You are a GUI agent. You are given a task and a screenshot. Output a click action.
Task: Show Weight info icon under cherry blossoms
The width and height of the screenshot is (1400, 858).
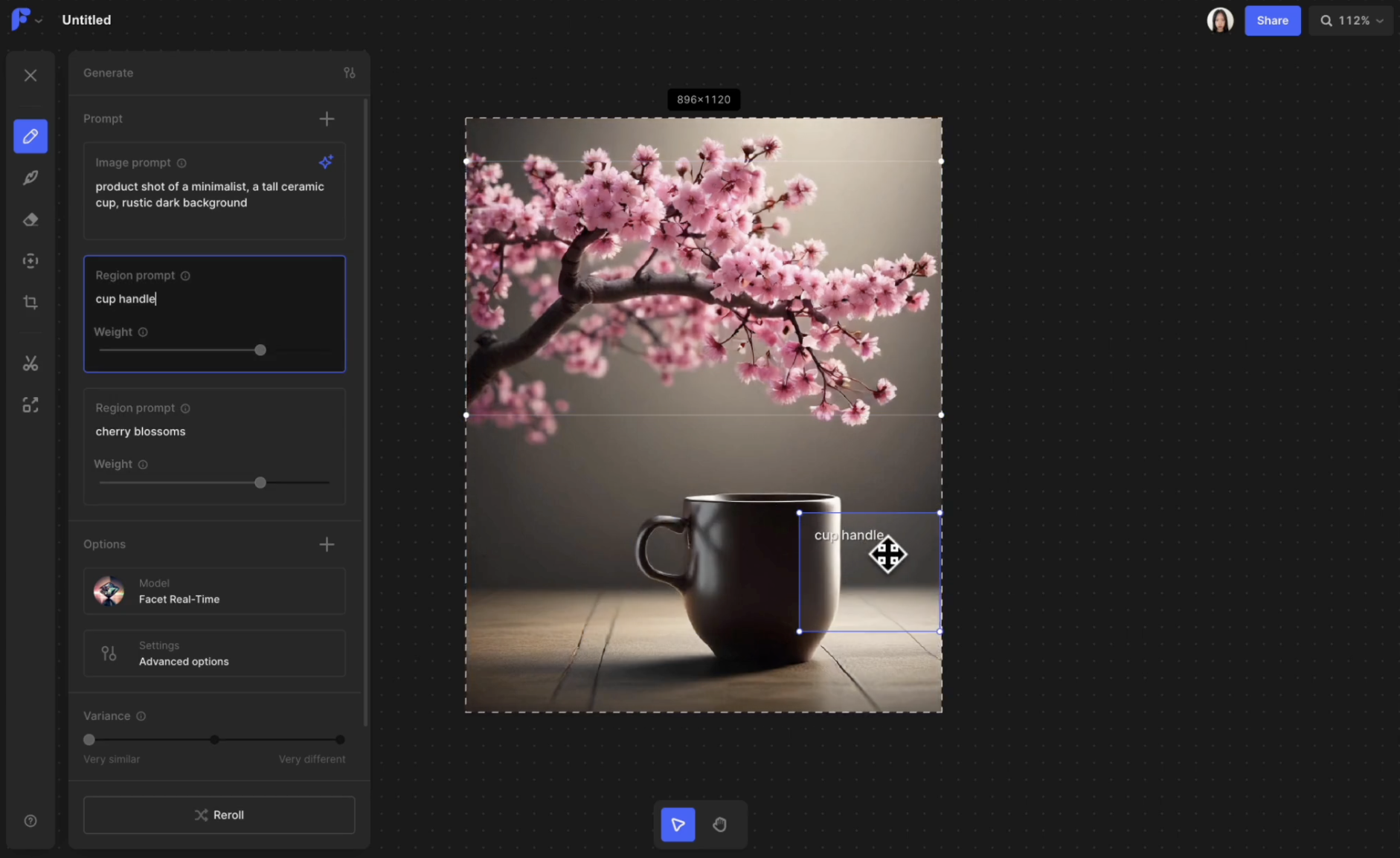143,465
